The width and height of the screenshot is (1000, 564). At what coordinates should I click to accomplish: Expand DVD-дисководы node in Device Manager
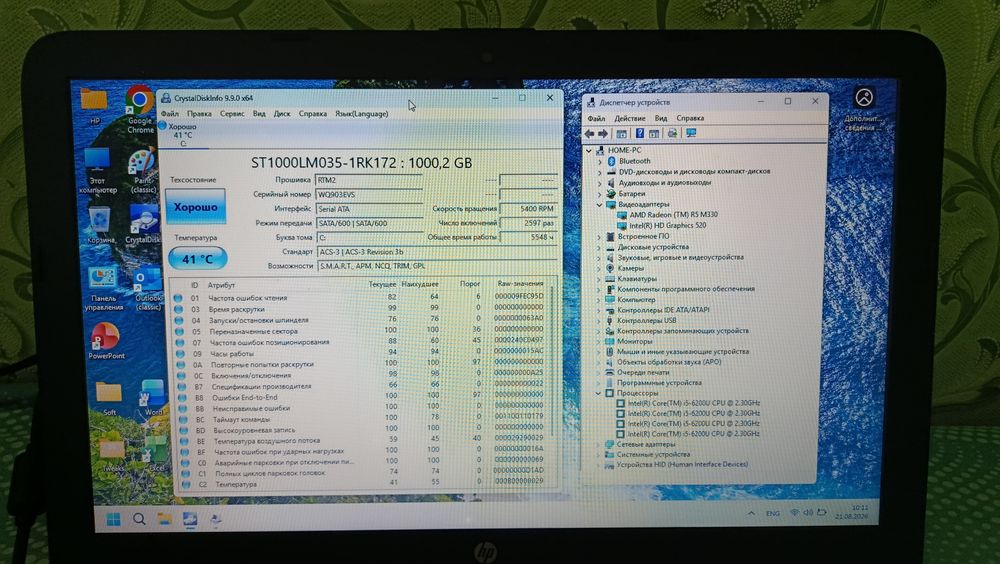(x=599, y=172)
